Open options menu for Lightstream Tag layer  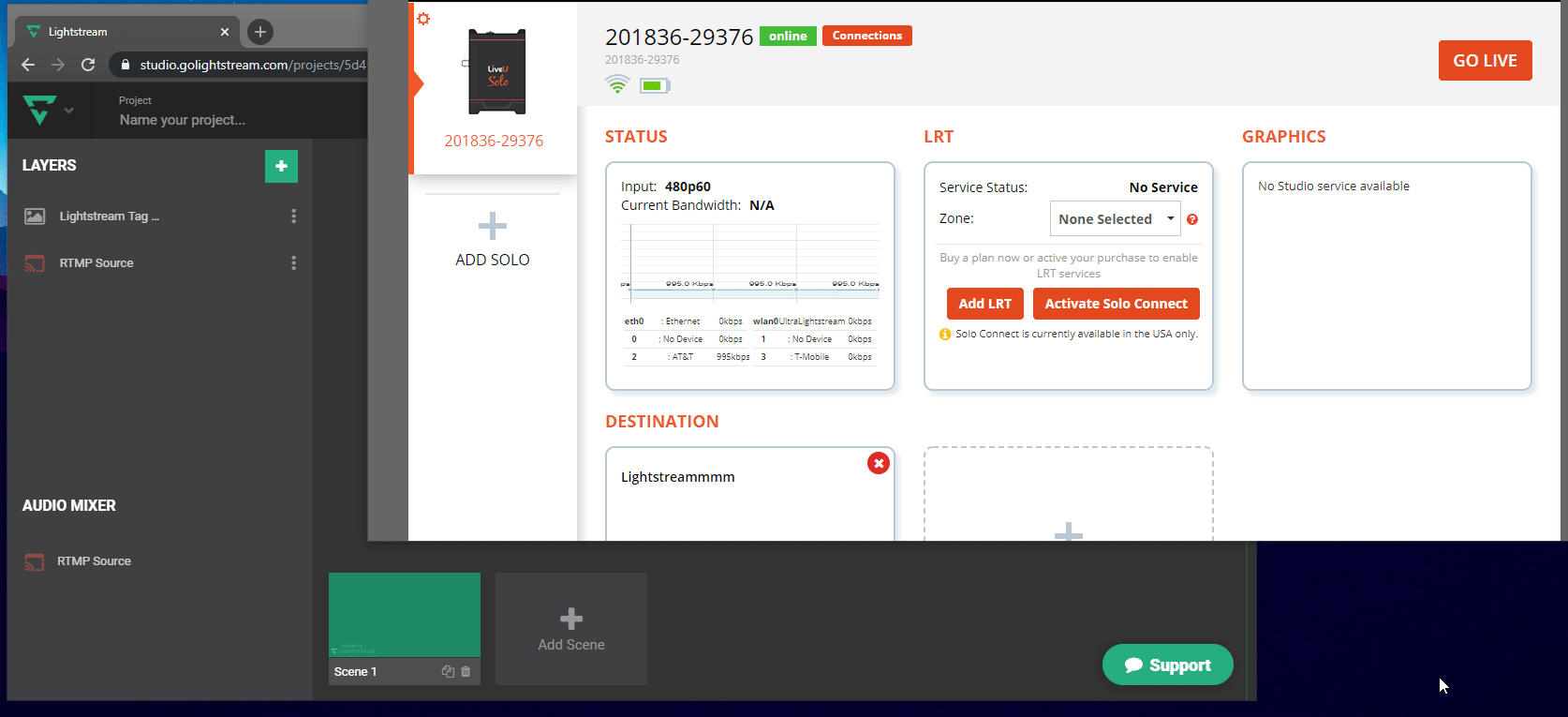pos(294,217)
